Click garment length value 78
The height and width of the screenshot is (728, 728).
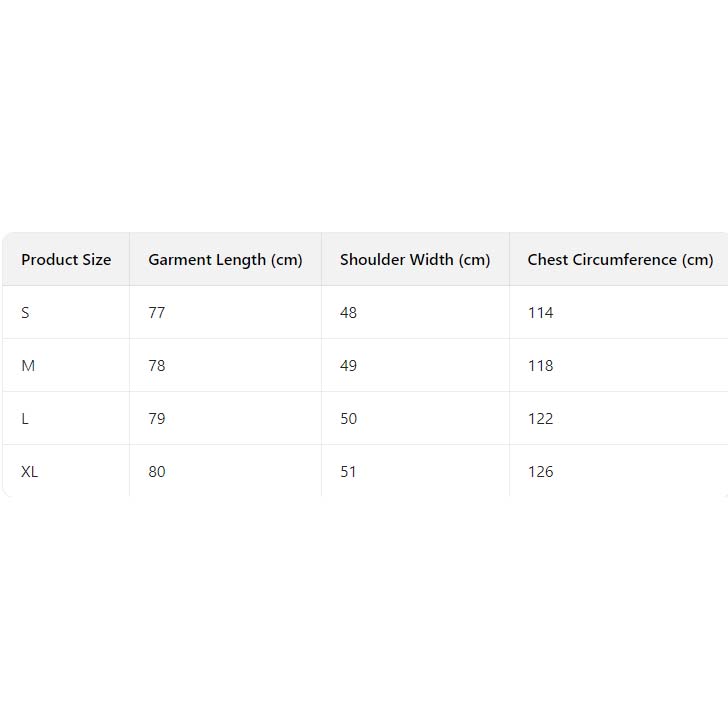[x=157, y=366]
